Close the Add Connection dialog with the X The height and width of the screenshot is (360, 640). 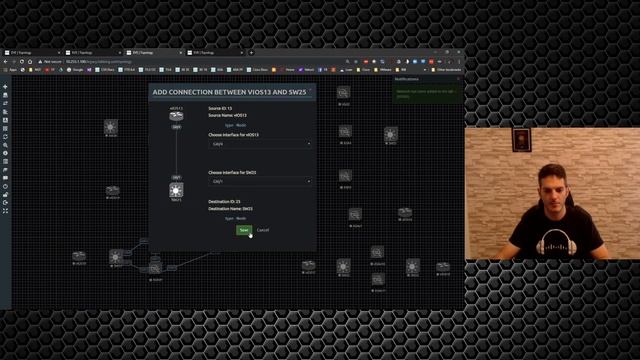[310, 89]
